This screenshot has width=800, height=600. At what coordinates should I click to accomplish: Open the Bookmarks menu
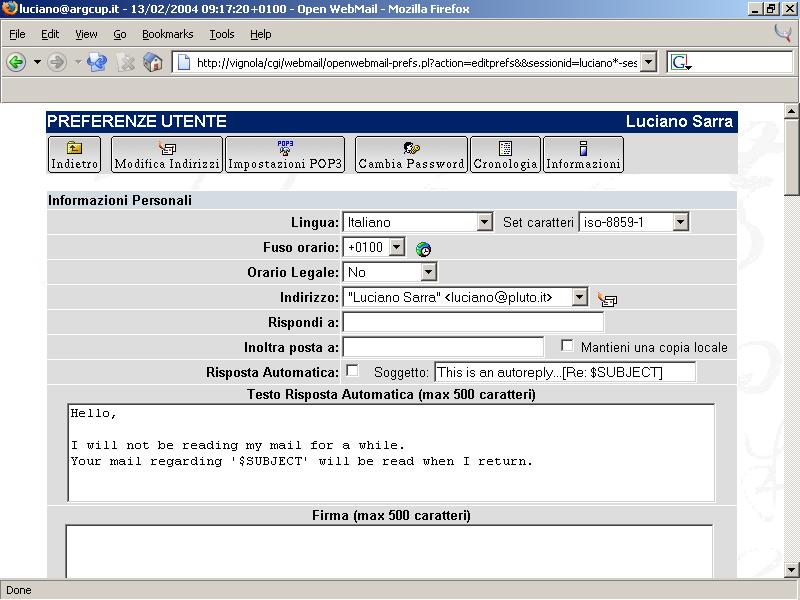point(167,34)
